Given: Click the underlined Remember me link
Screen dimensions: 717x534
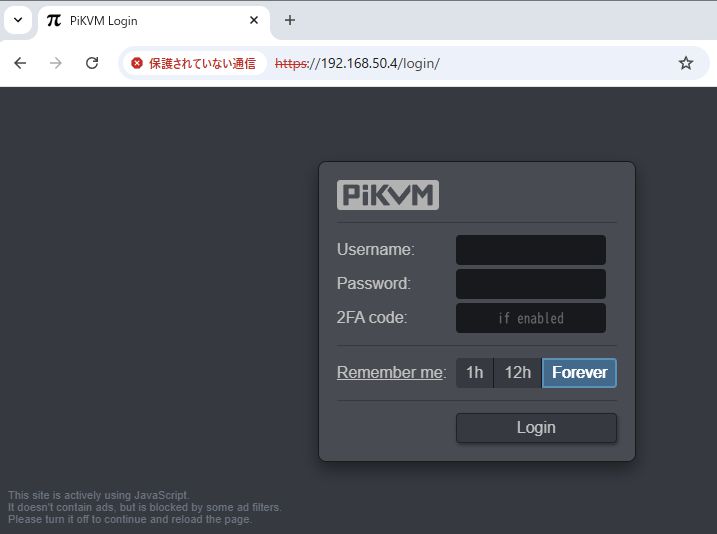Looking at the screenshot, I should pos(390,373).
